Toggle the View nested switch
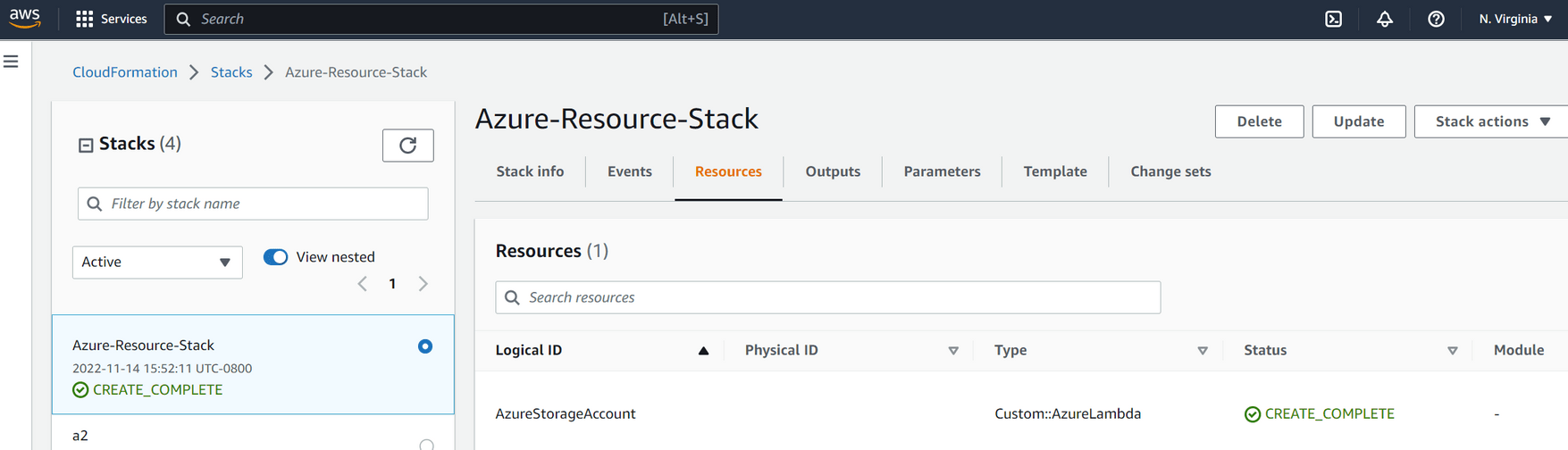This screenshot has width=1568, height=450. [x=275, y=257]
